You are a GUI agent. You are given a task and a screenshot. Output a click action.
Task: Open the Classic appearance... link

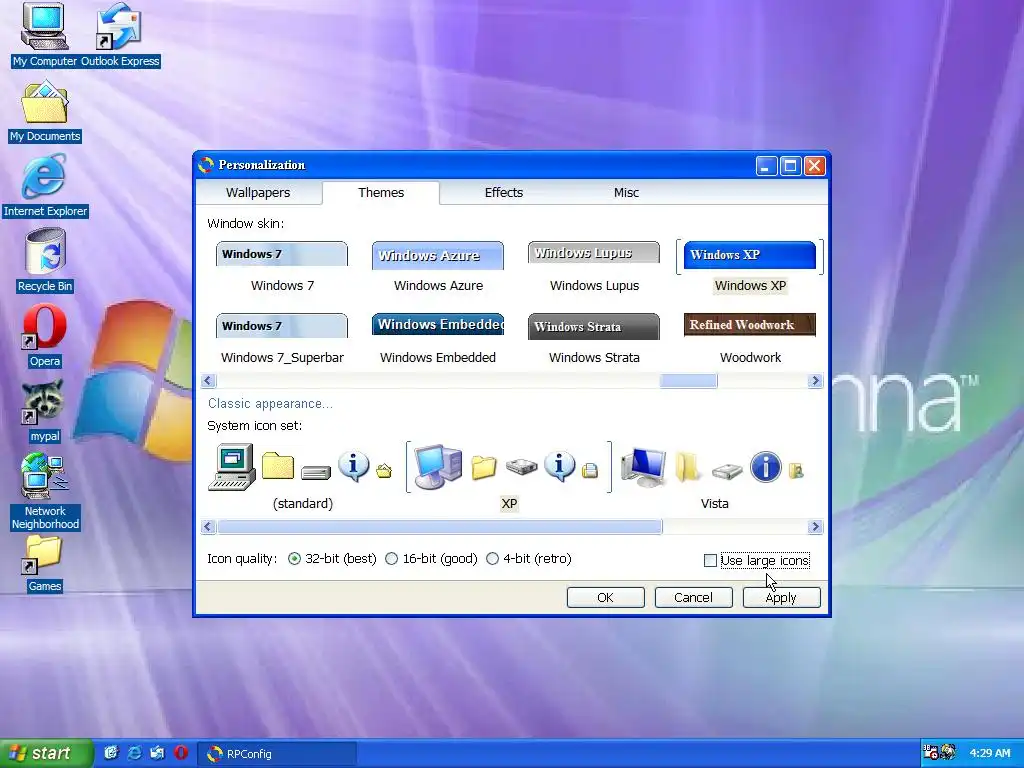point(270,404)
